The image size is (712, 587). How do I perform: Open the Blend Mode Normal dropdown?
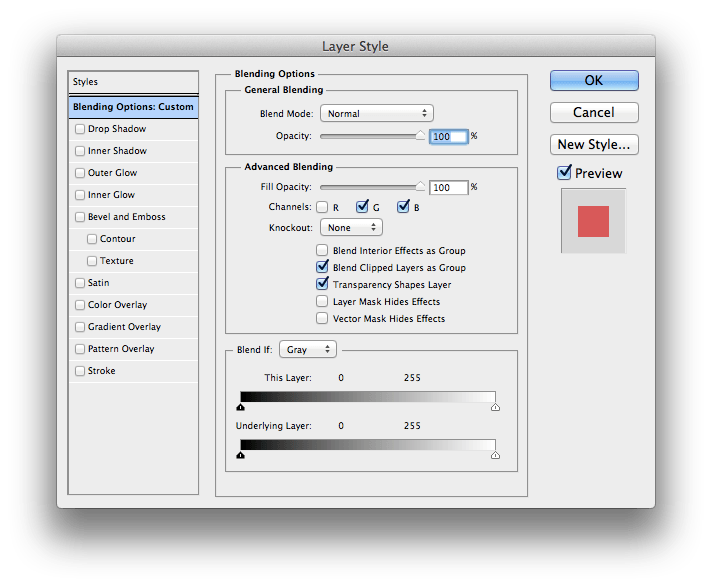[377, 113]
